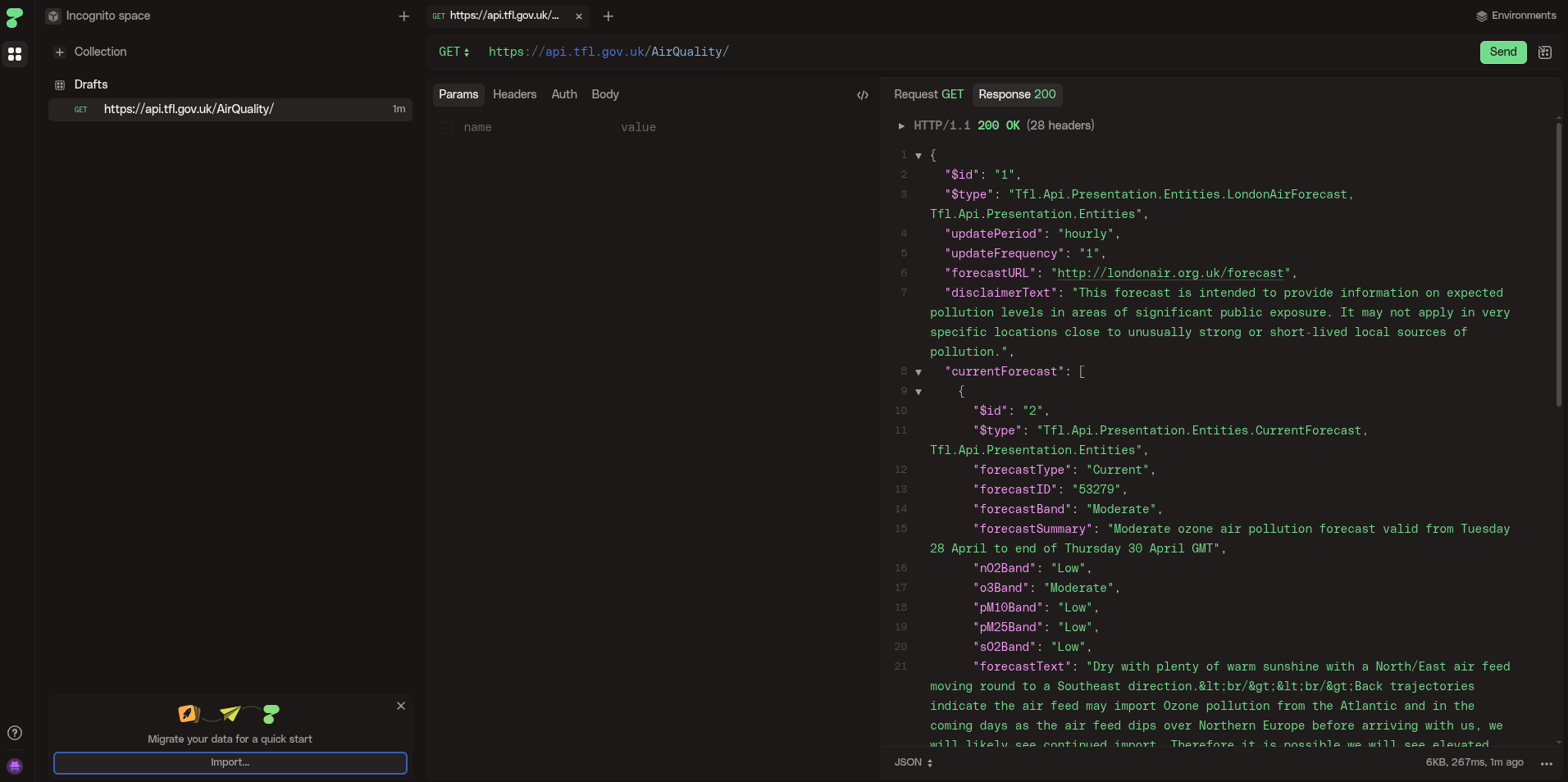Click the layout toggle icon next to Send
The width and height of the screenshot is (1568, 782).
(x=1545, y=52)
